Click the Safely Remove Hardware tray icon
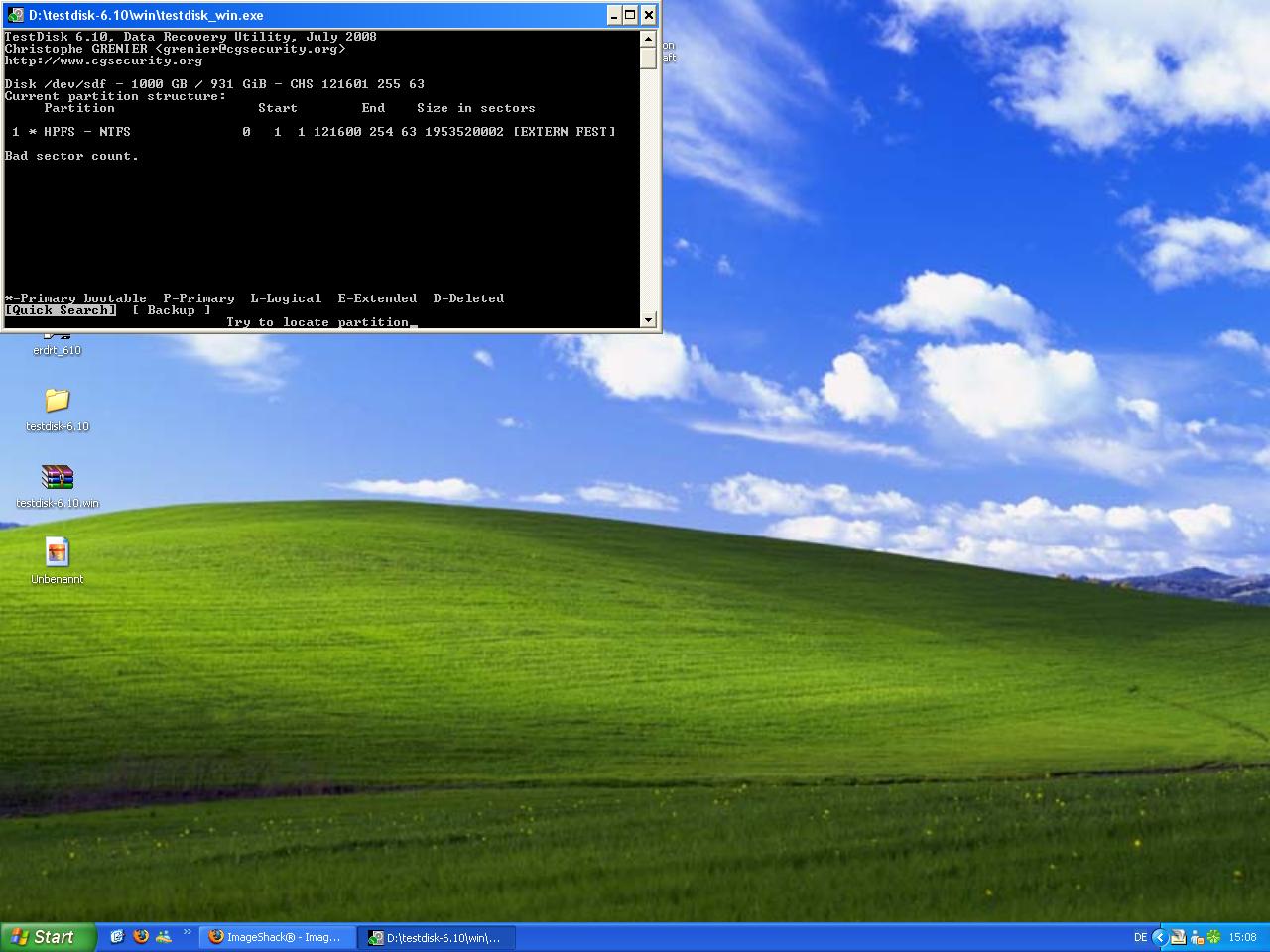The width and height of the screenshot is (1270, 952). 1178,937
